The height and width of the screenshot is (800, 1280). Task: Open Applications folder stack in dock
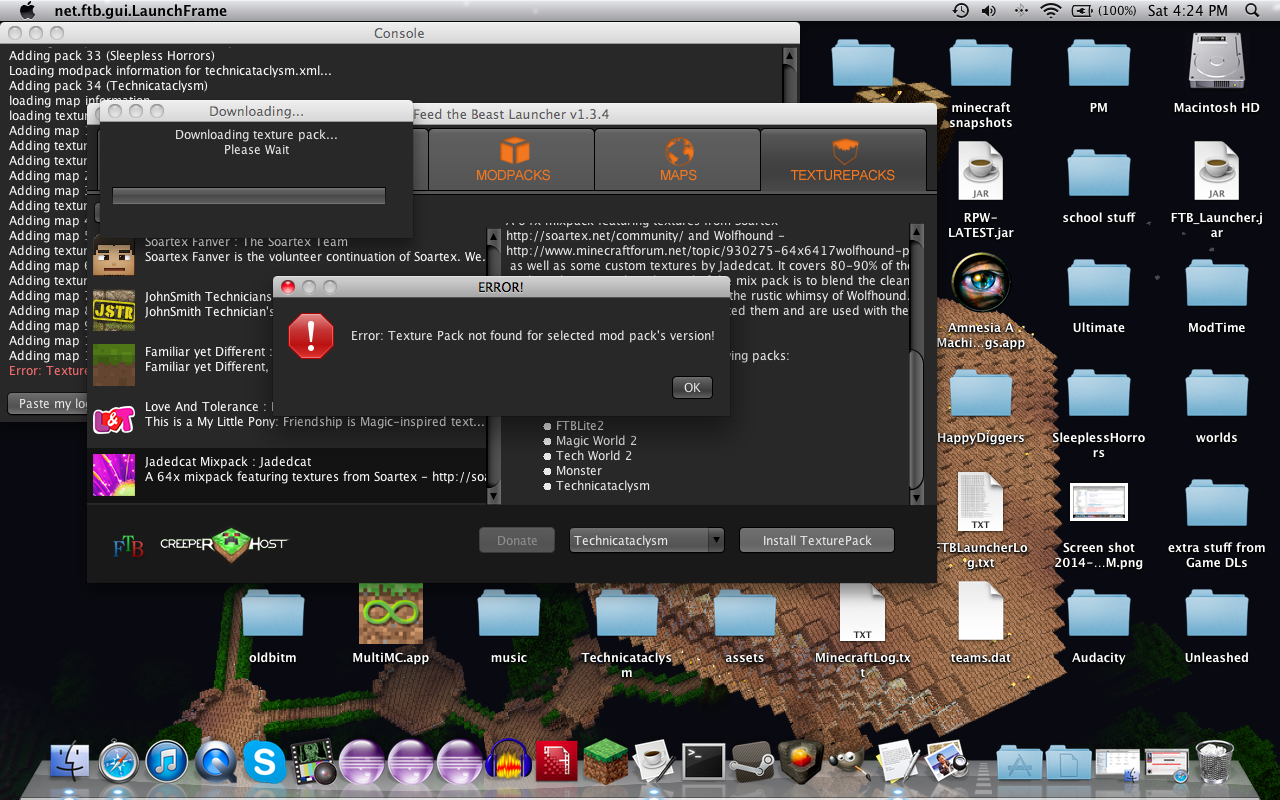(1019, 763)
